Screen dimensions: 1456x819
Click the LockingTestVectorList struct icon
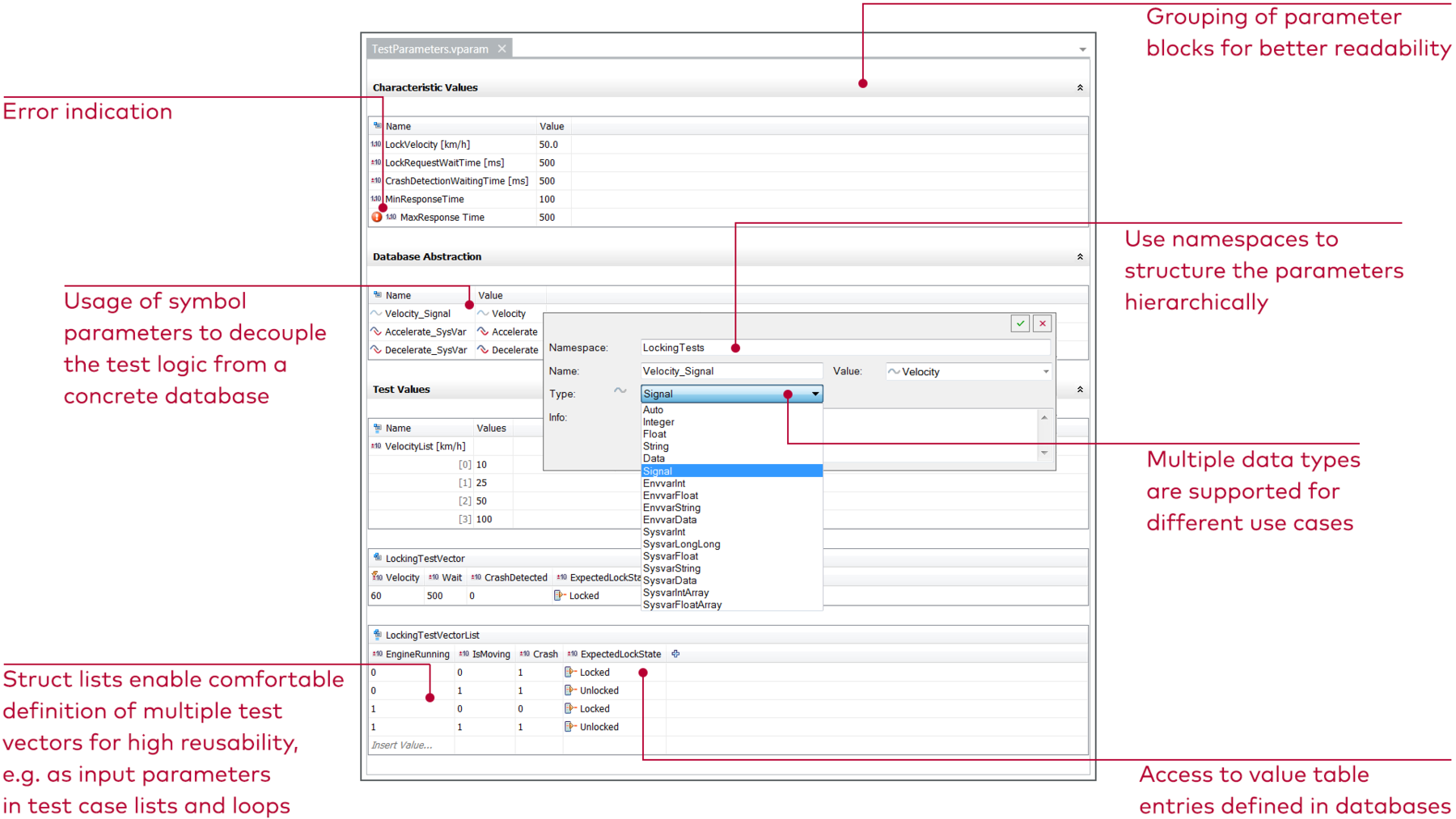coord(377,635)
